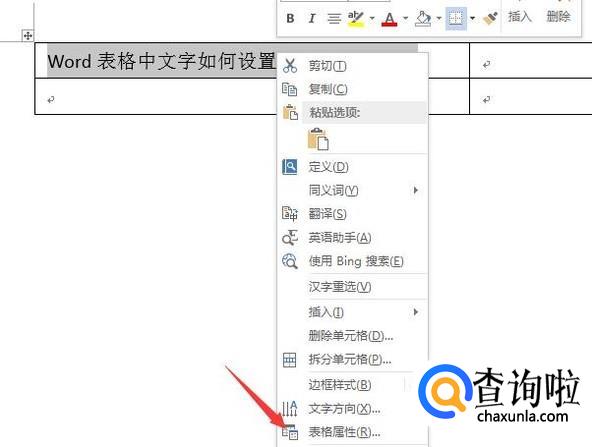592x447 pixels.
Task: Click the borders grid icon
Action: tap(456, 18)
